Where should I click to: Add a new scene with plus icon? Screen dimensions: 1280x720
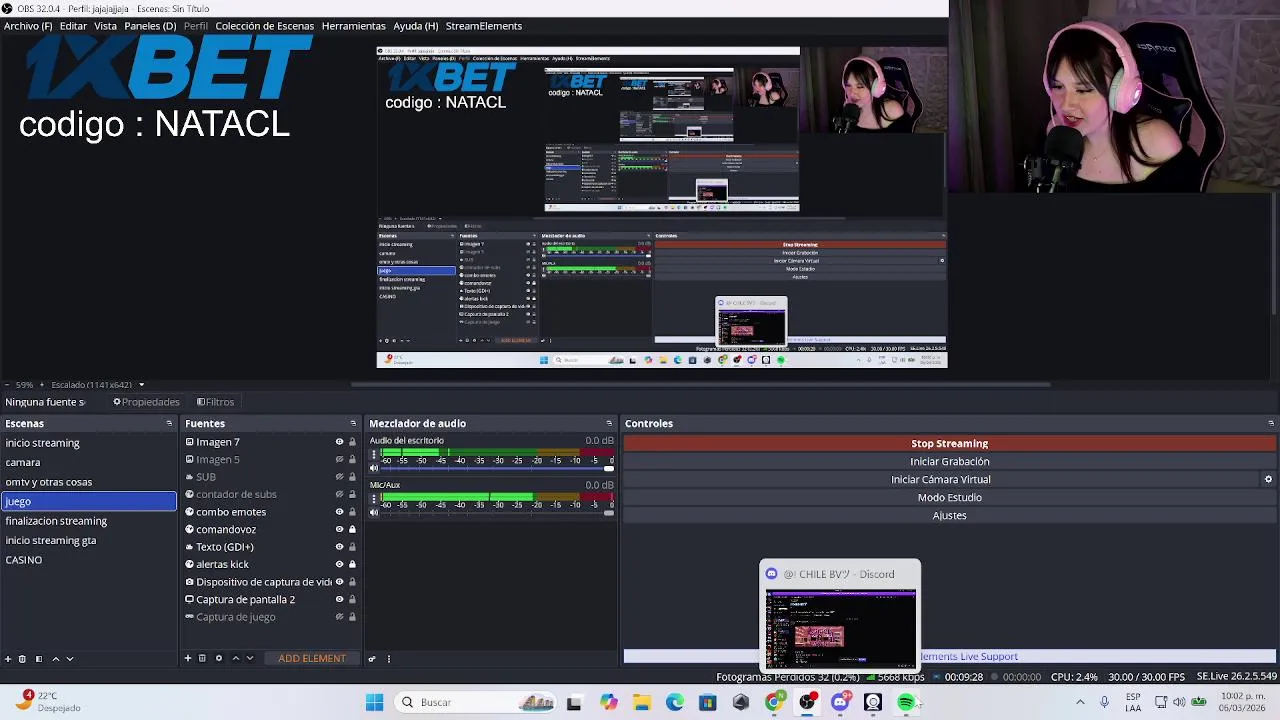pyautogui.click(x=8, y=658)
